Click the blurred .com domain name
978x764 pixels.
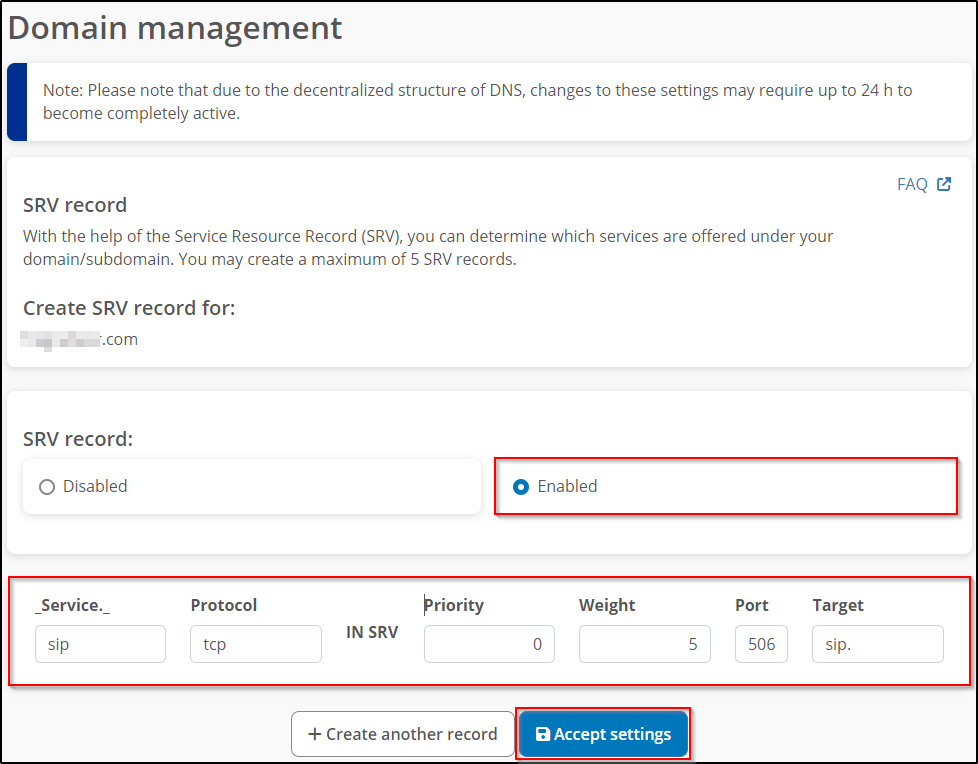[80, 339]
